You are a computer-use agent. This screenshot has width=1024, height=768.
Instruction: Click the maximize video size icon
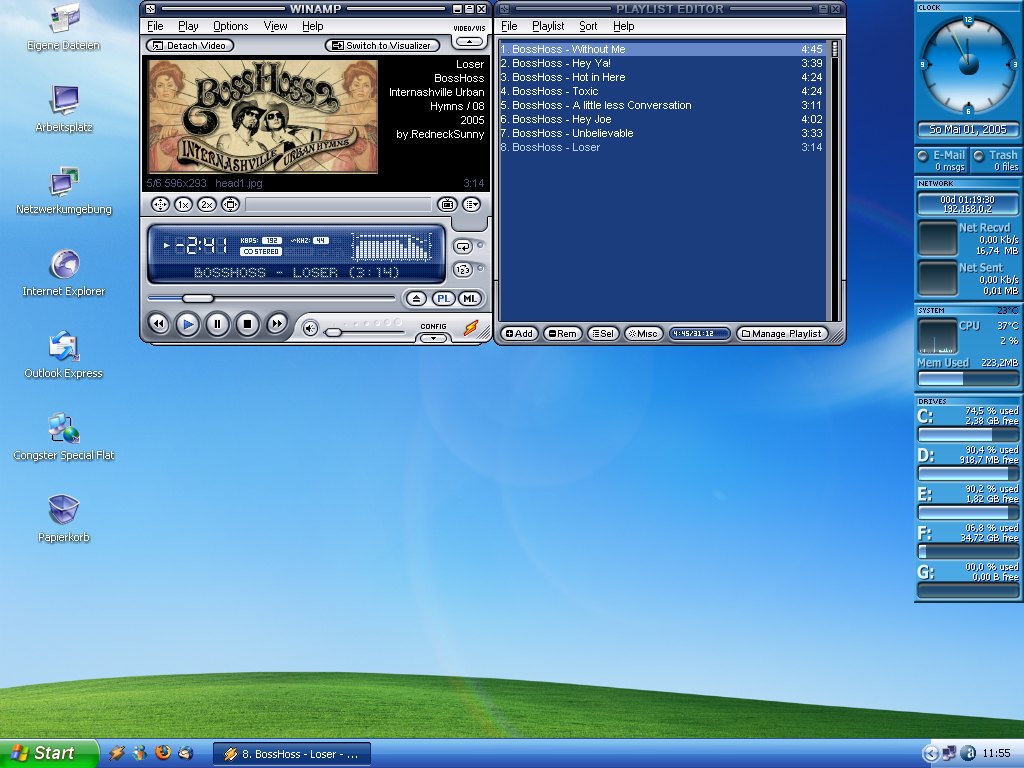(231, 205)
